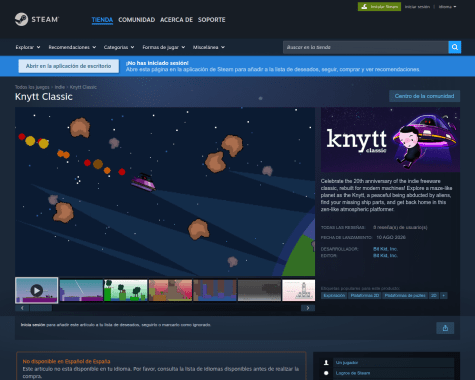Open the Explorar dropdown
The image size is (475, 380).
pos(28,47)
